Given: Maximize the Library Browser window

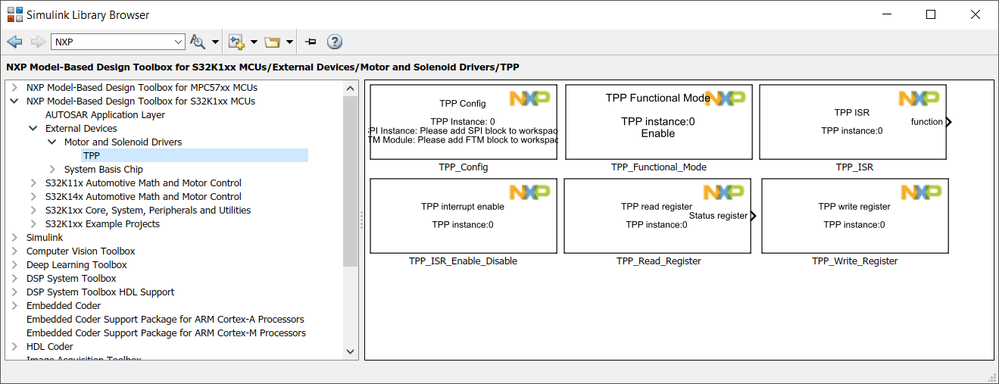Looking at the screenshot, I should [x=931, y=14].
